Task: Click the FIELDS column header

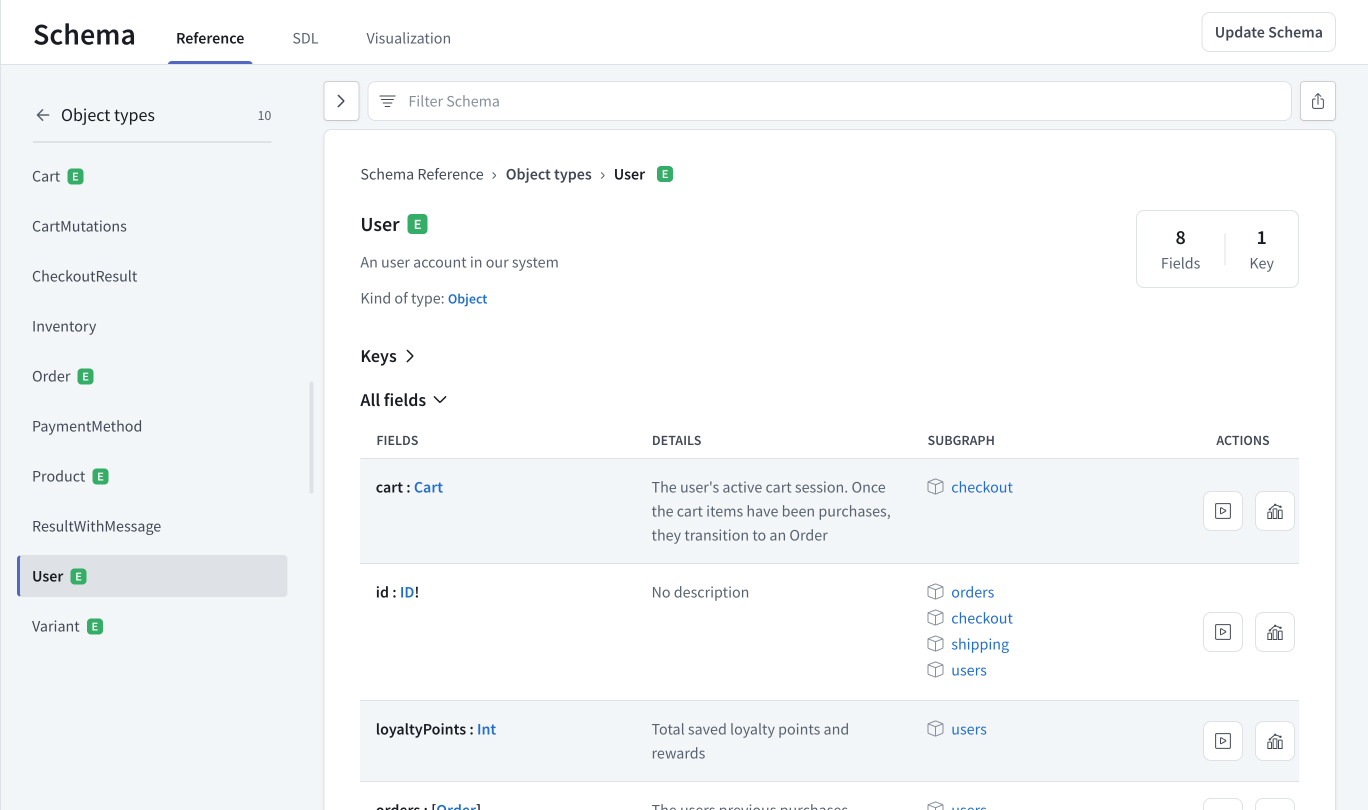Action: click(x=397, y=440)
